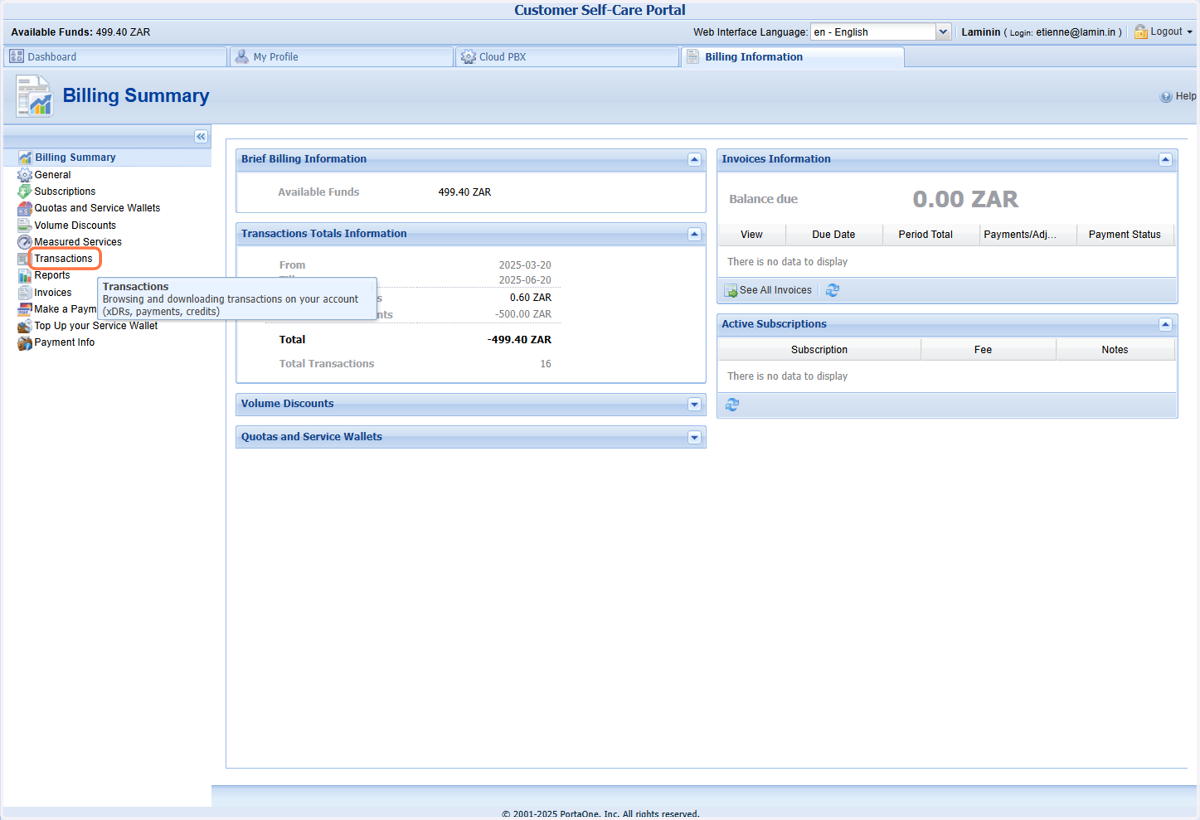
Task: Click See All Invoices button
Action: tap(768, 290)
